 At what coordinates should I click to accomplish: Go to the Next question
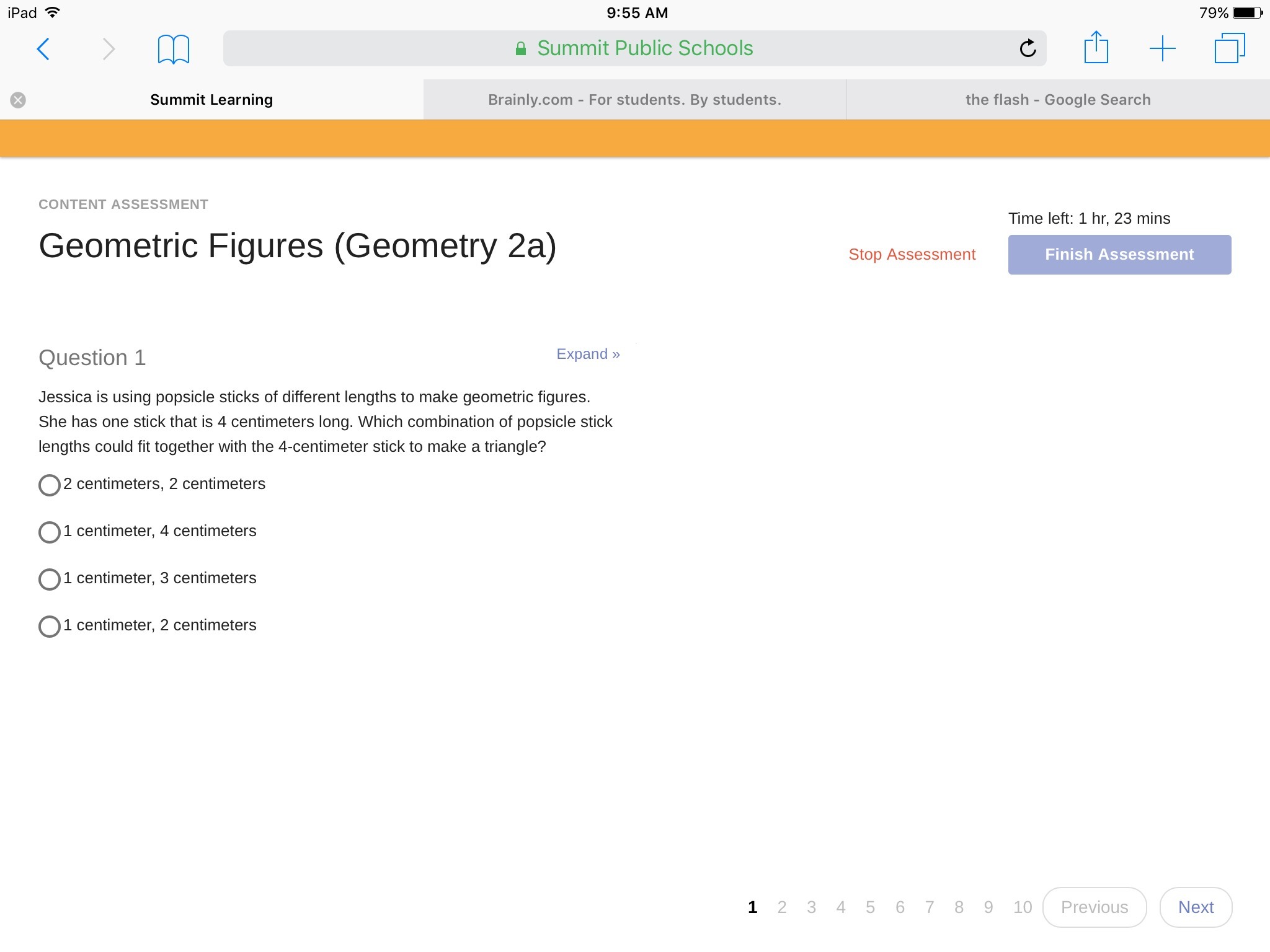coord(1195,907)
